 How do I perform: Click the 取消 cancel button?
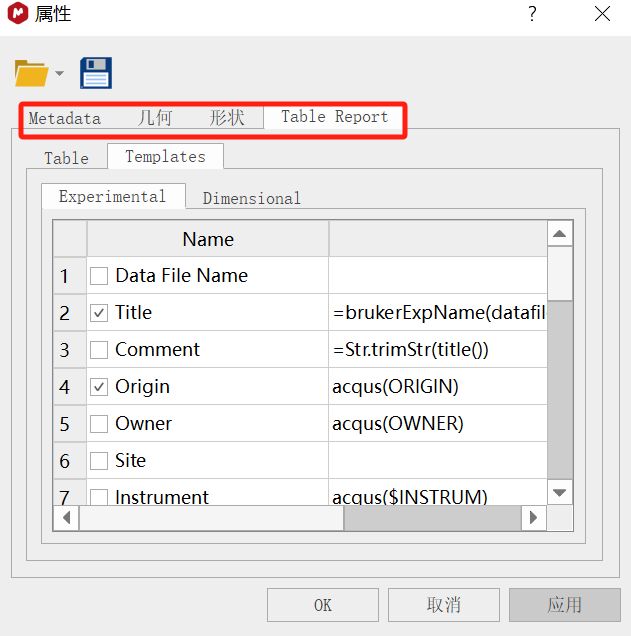[x=443, y=605]
